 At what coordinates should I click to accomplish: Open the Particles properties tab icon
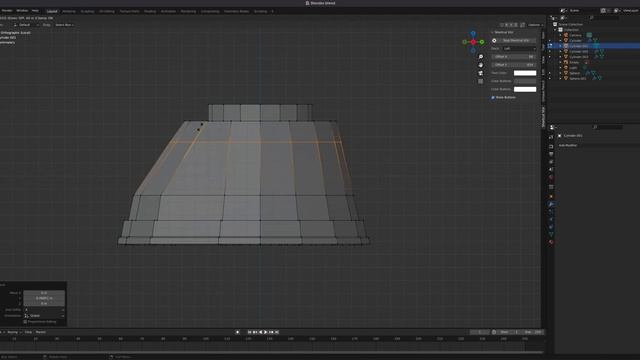551,212
